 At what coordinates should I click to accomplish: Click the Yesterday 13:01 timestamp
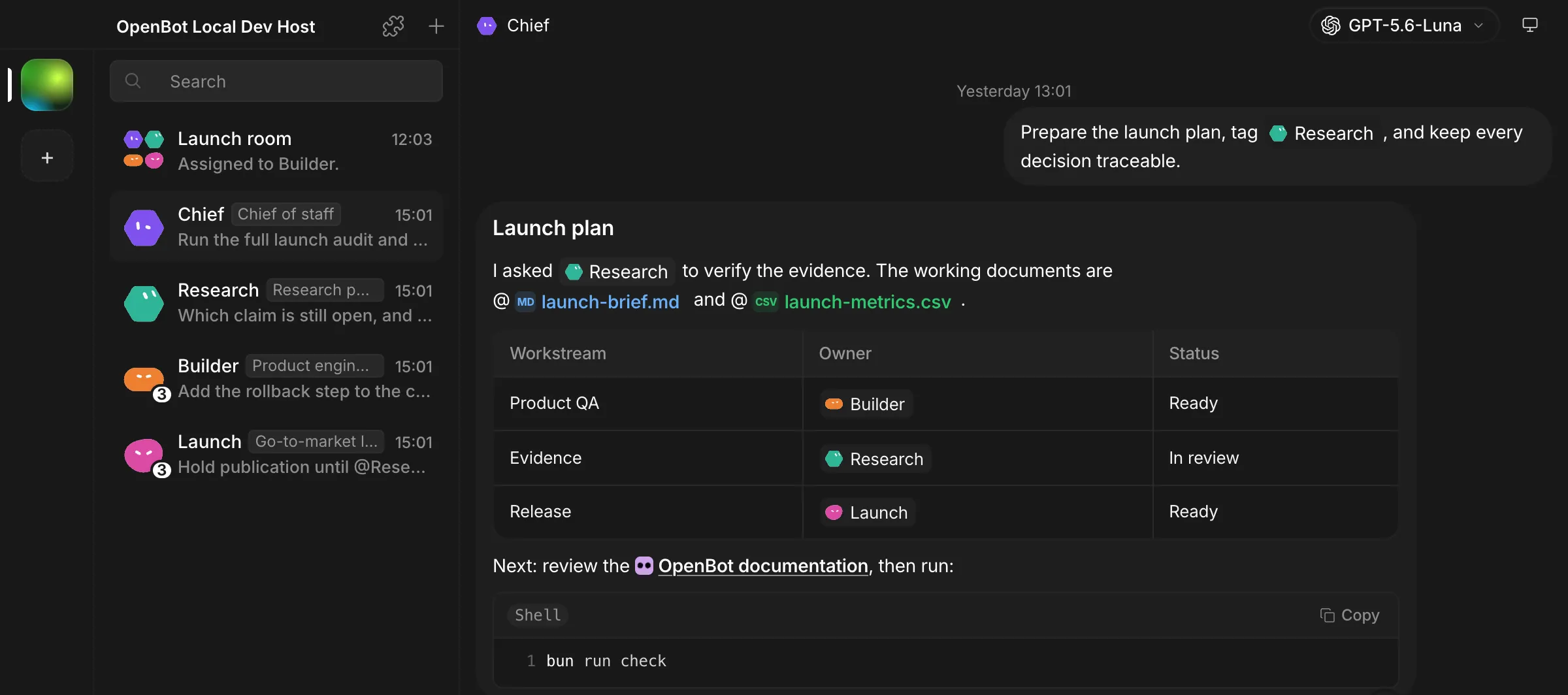(1013, 91)
